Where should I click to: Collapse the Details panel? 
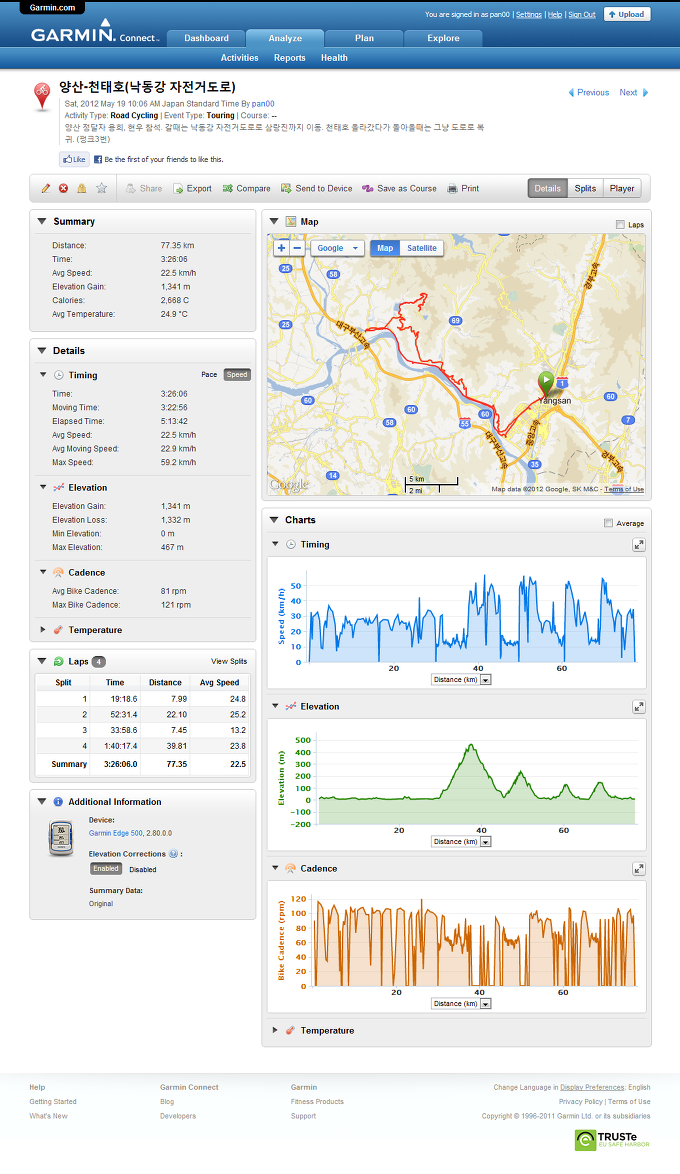coord(42,350)
